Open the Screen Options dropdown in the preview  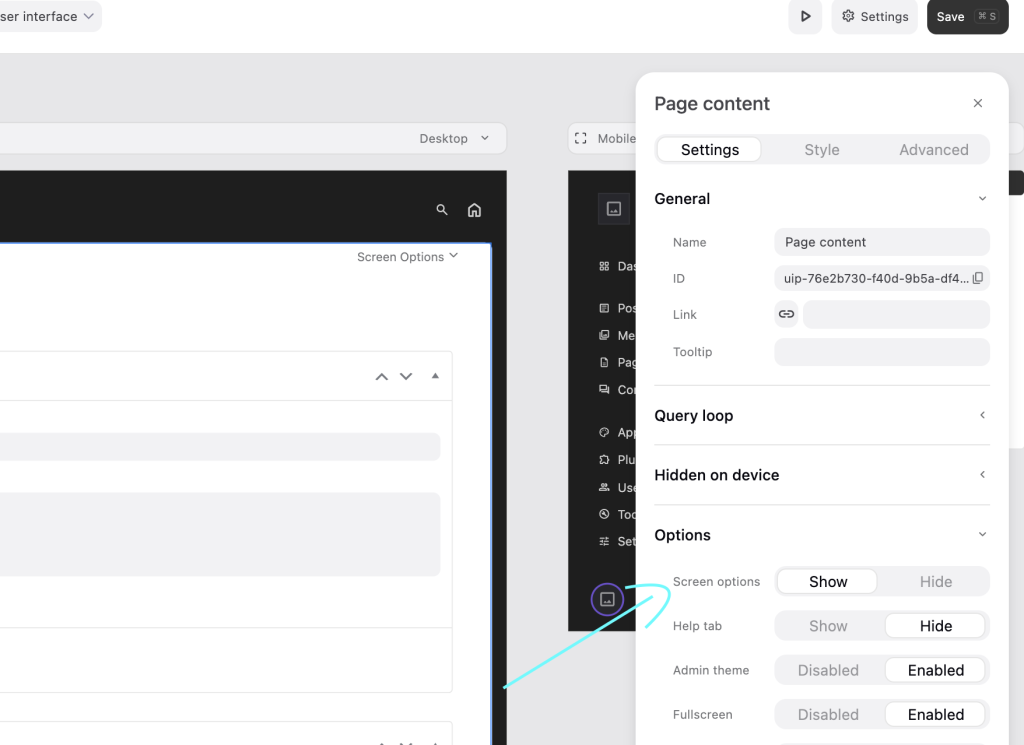click(x=407, y=257)
